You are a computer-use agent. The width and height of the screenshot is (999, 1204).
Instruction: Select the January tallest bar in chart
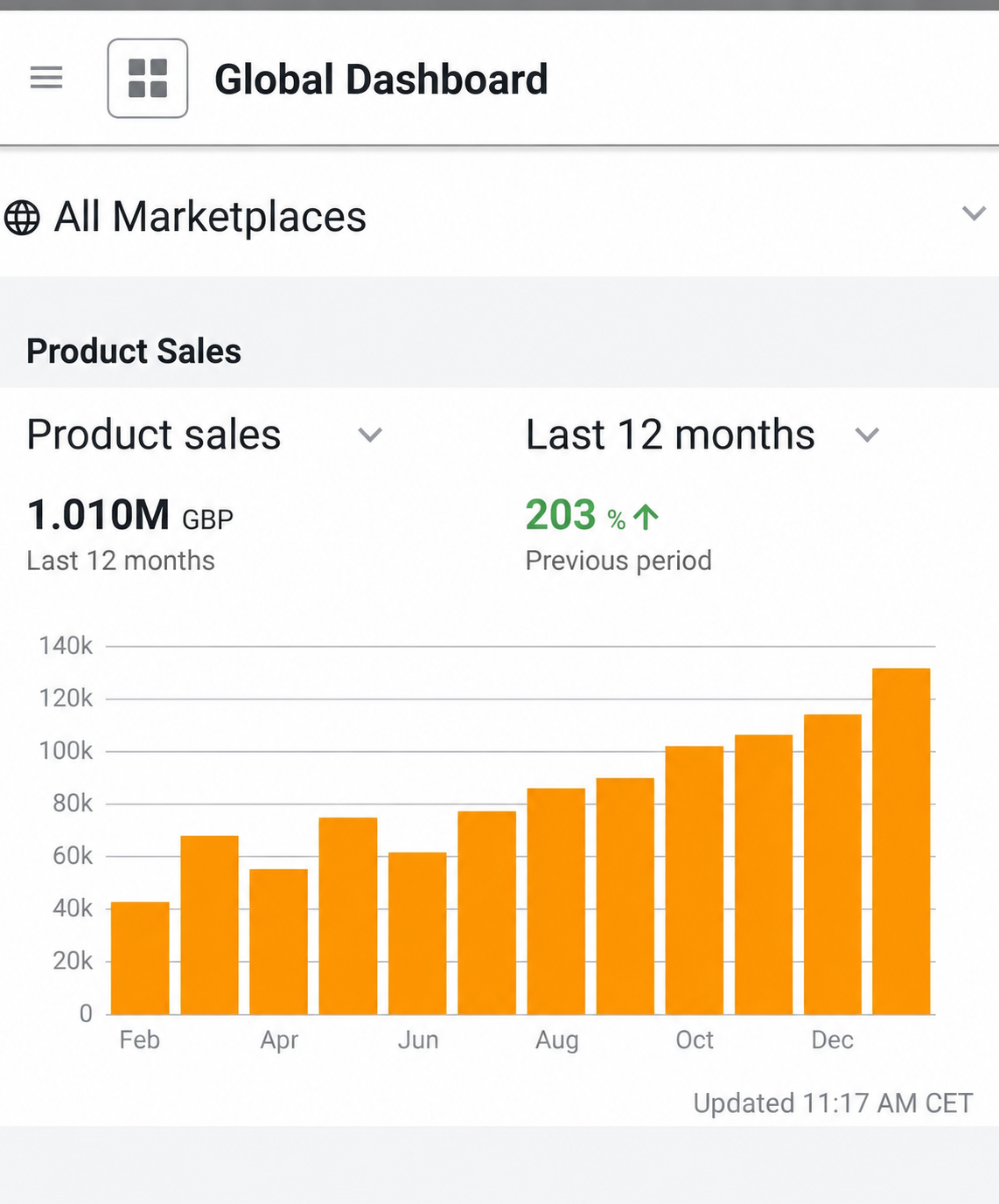point(901,841)
